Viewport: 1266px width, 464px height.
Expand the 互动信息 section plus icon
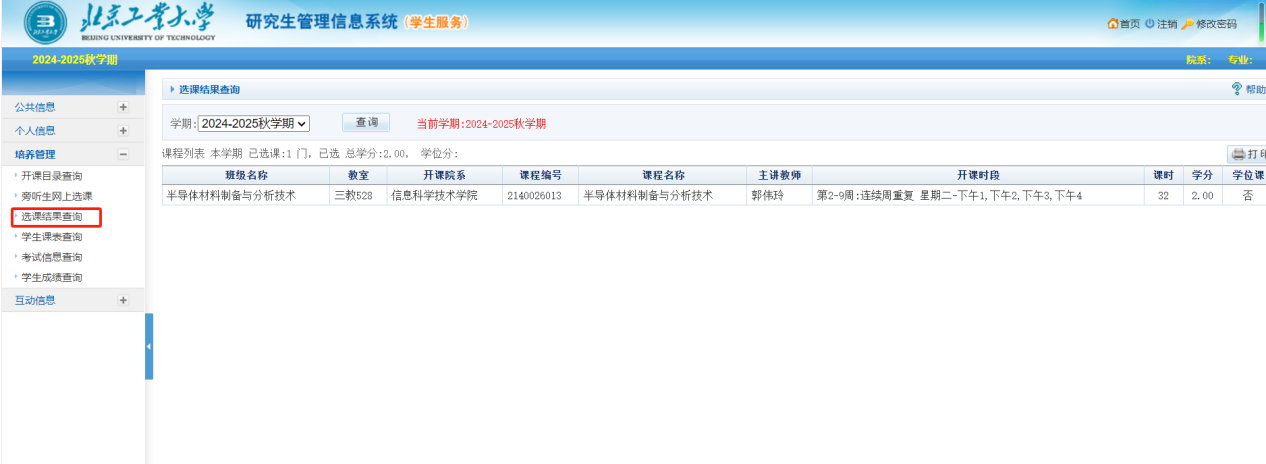[123, 300]
